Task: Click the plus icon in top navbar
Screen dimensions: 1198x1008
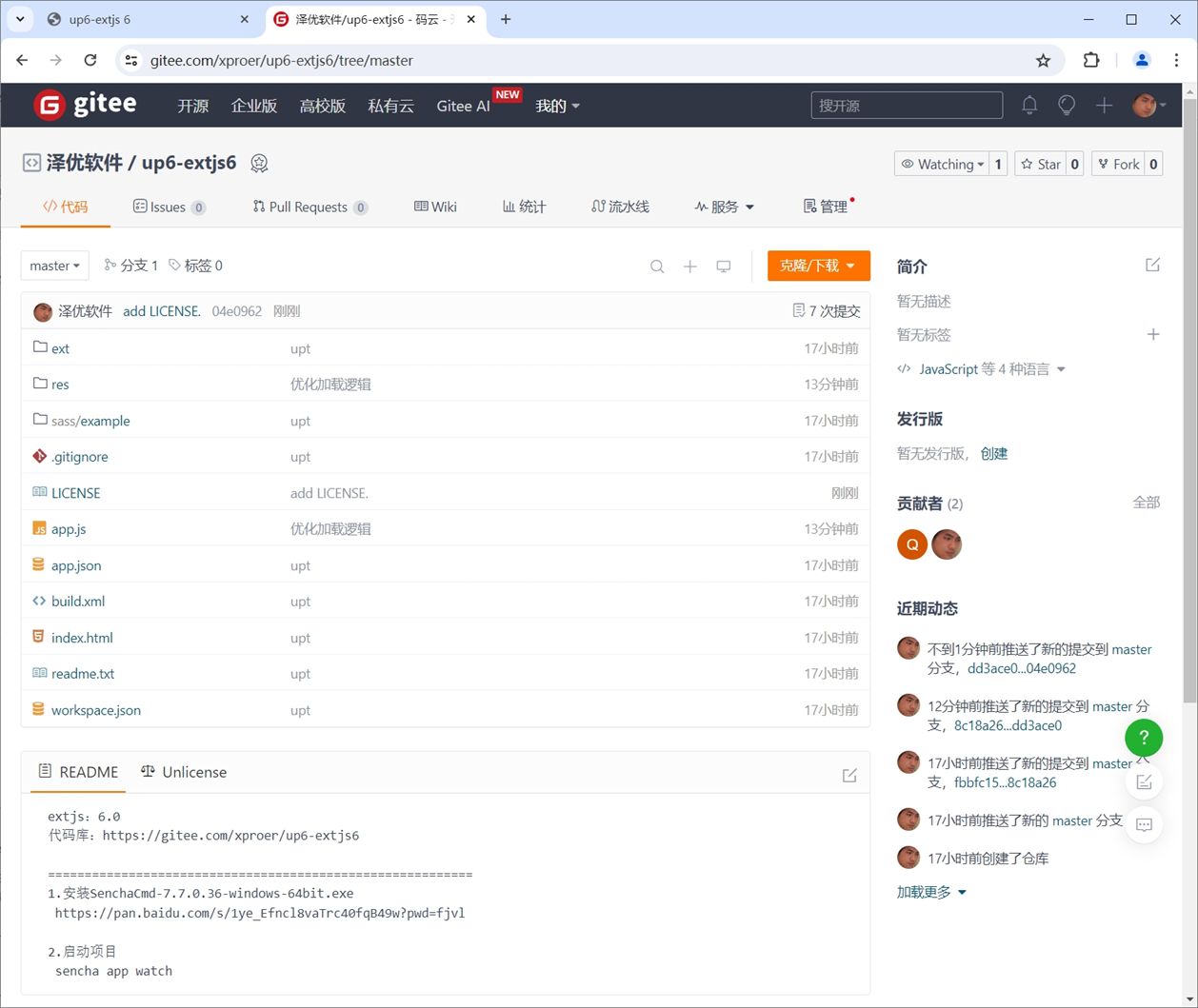Action: coord(1104,106)
